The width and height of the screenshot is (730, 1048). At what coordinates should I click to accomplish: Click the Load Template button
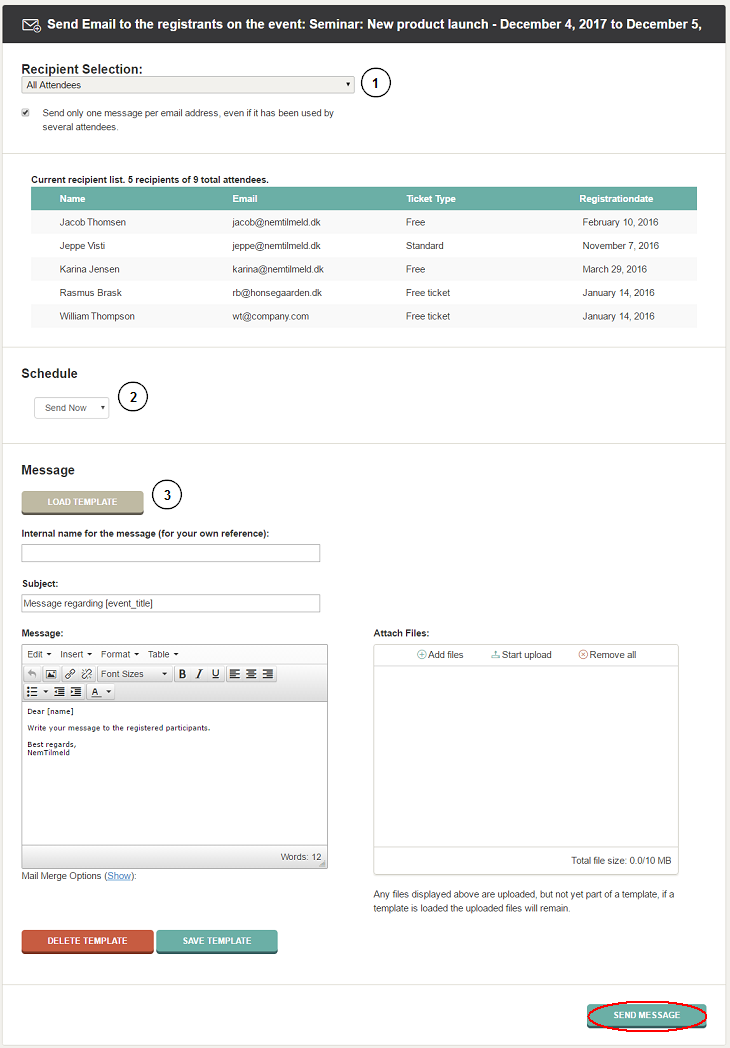tap(82, 502)
